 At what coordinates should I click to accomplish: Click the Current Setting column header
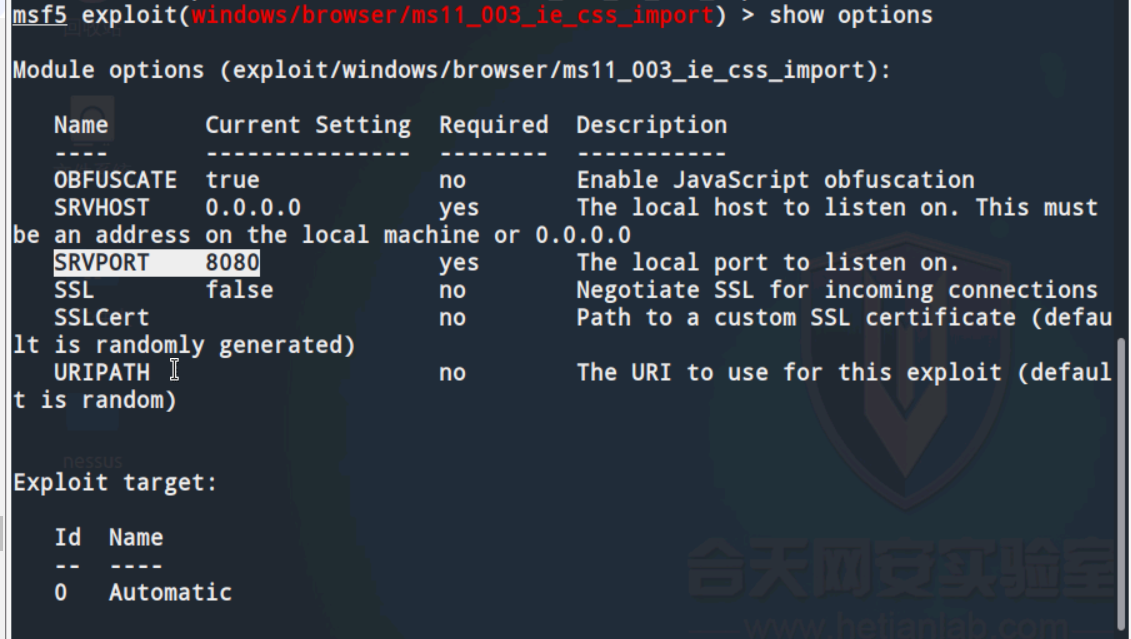[x=308, y=125]
